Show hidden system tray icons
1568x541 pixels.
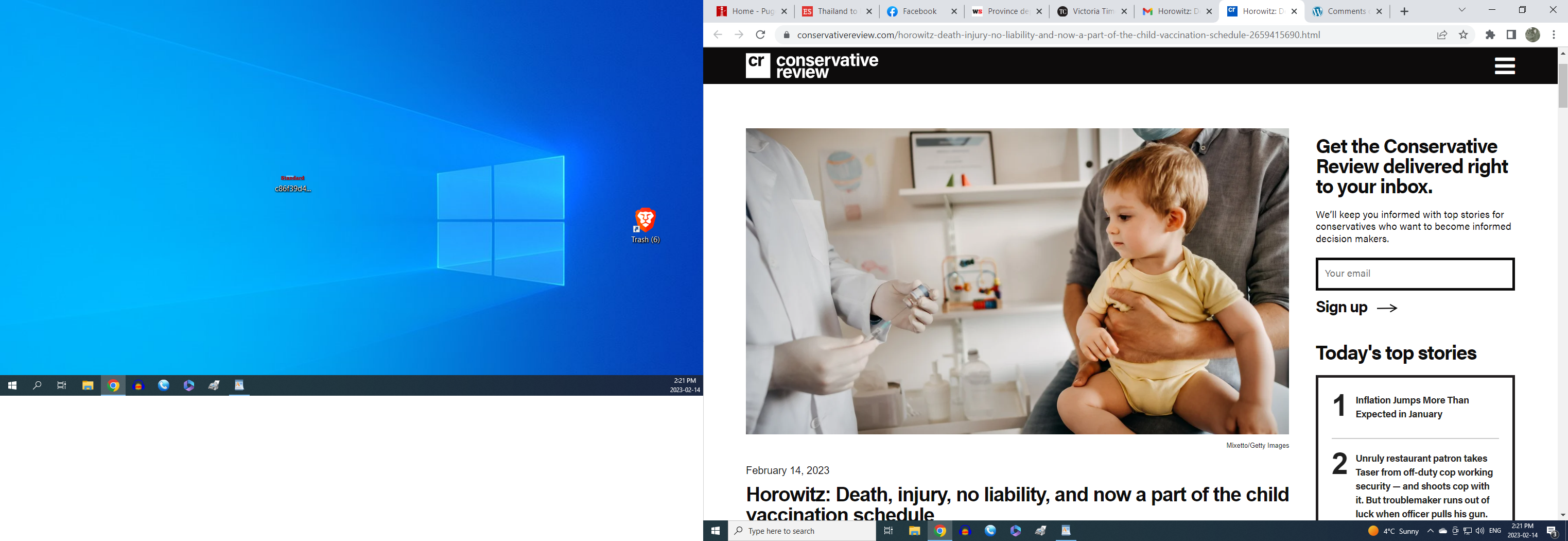pyautogui.click(x=1431, y=531)
